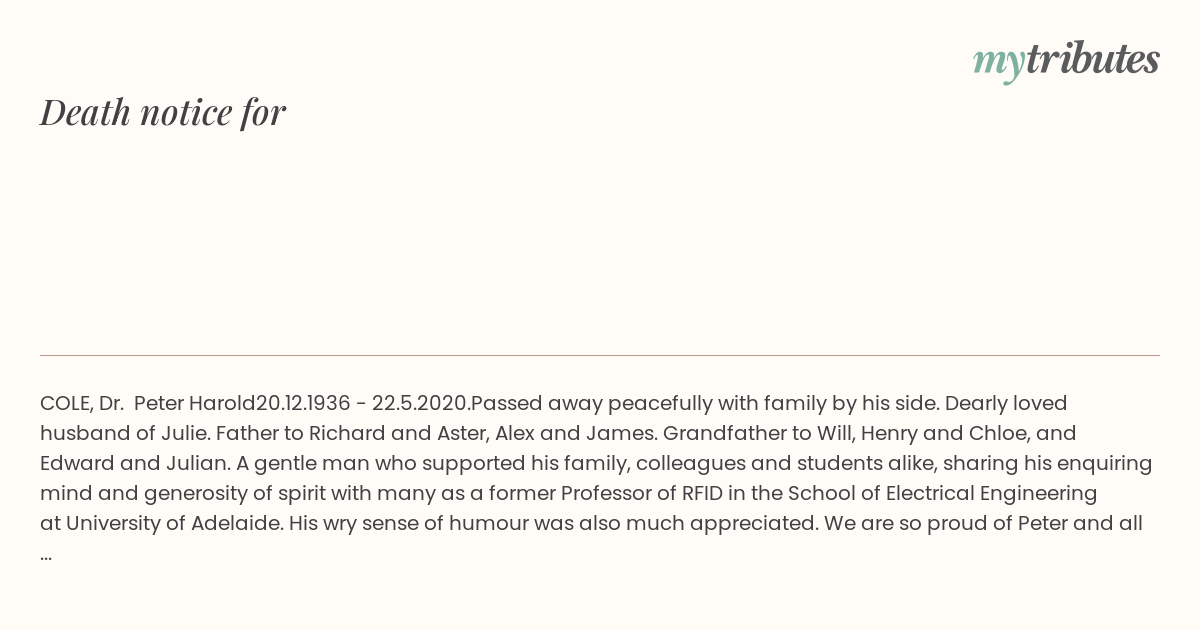Click "School of Electrical Engineering" text

tap(943, 493)
